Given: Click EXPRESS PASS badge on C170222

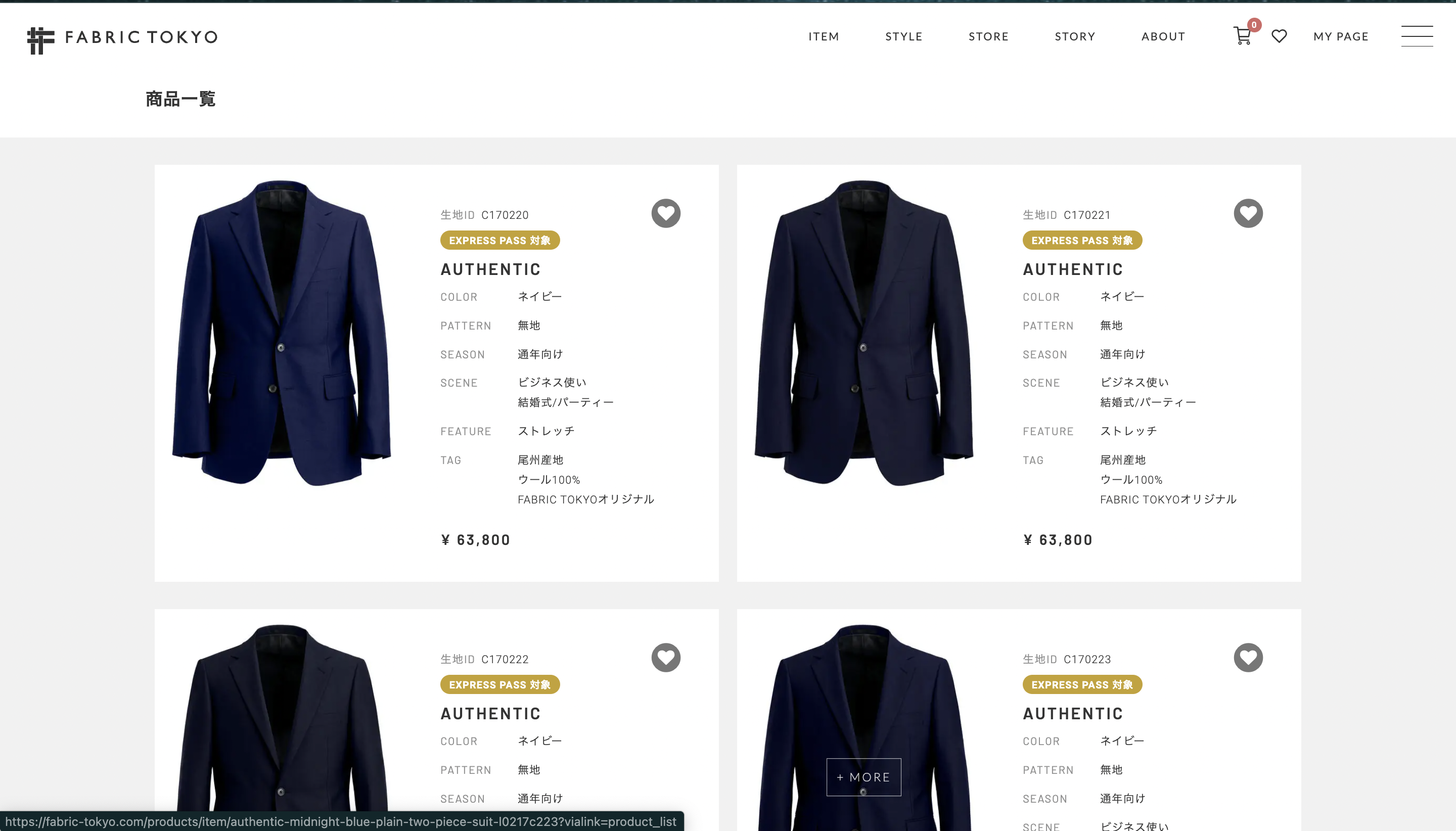Looking at the screenshot, I should click(x=500, y=684).
